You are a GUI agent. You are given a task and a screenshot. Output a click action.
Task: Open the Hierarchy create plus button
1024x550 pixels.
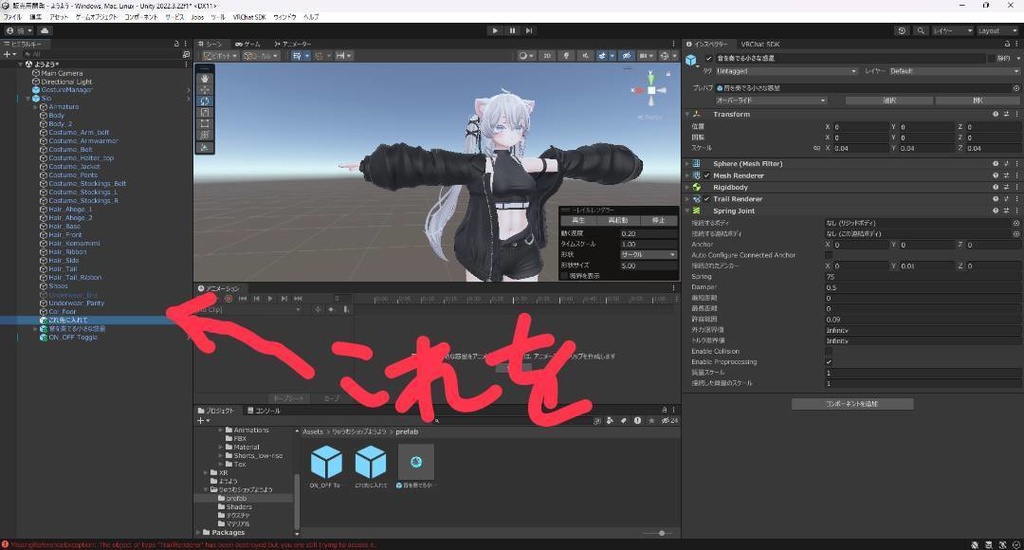[8, 54]
